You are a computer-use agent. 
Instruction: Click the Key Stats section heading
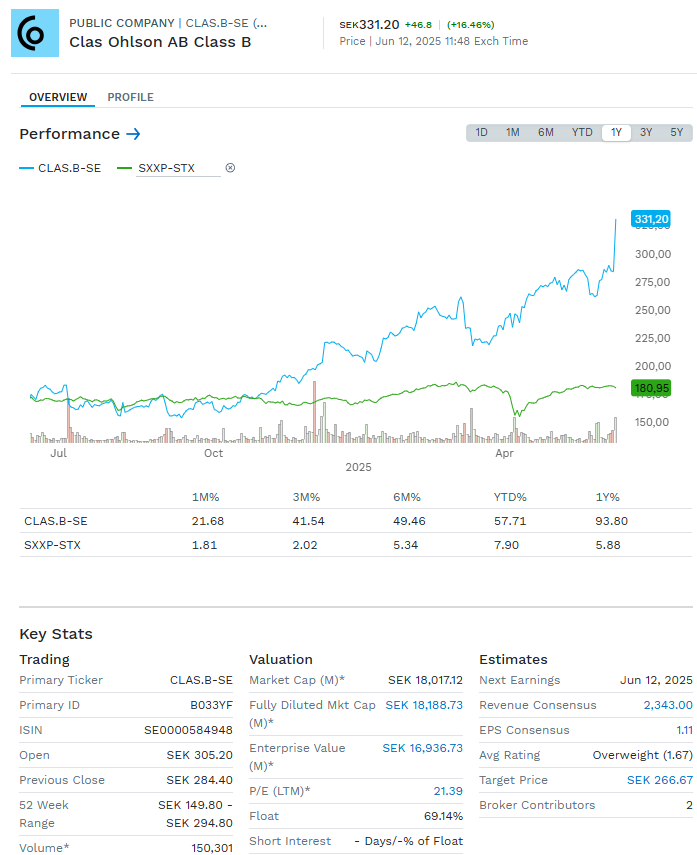click(56, 634)
